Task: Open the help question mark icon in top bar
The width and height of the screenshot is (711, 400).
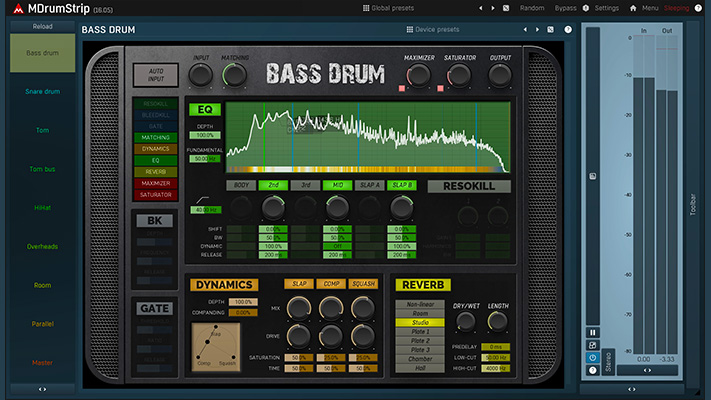Action: pyautogui.click(x=699, y=8)
